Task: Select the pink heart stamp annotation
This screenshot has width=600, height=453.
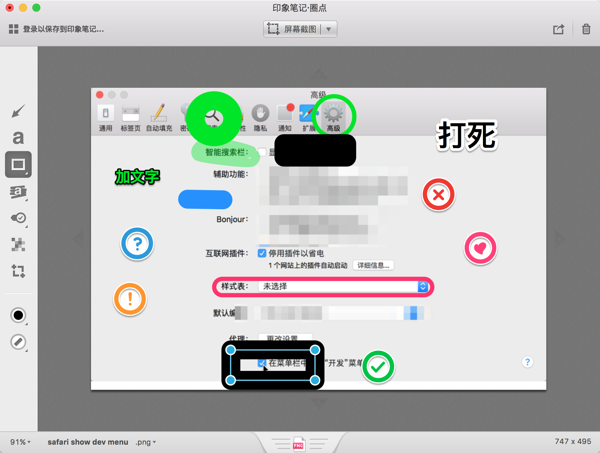Action: pos(480,248)
